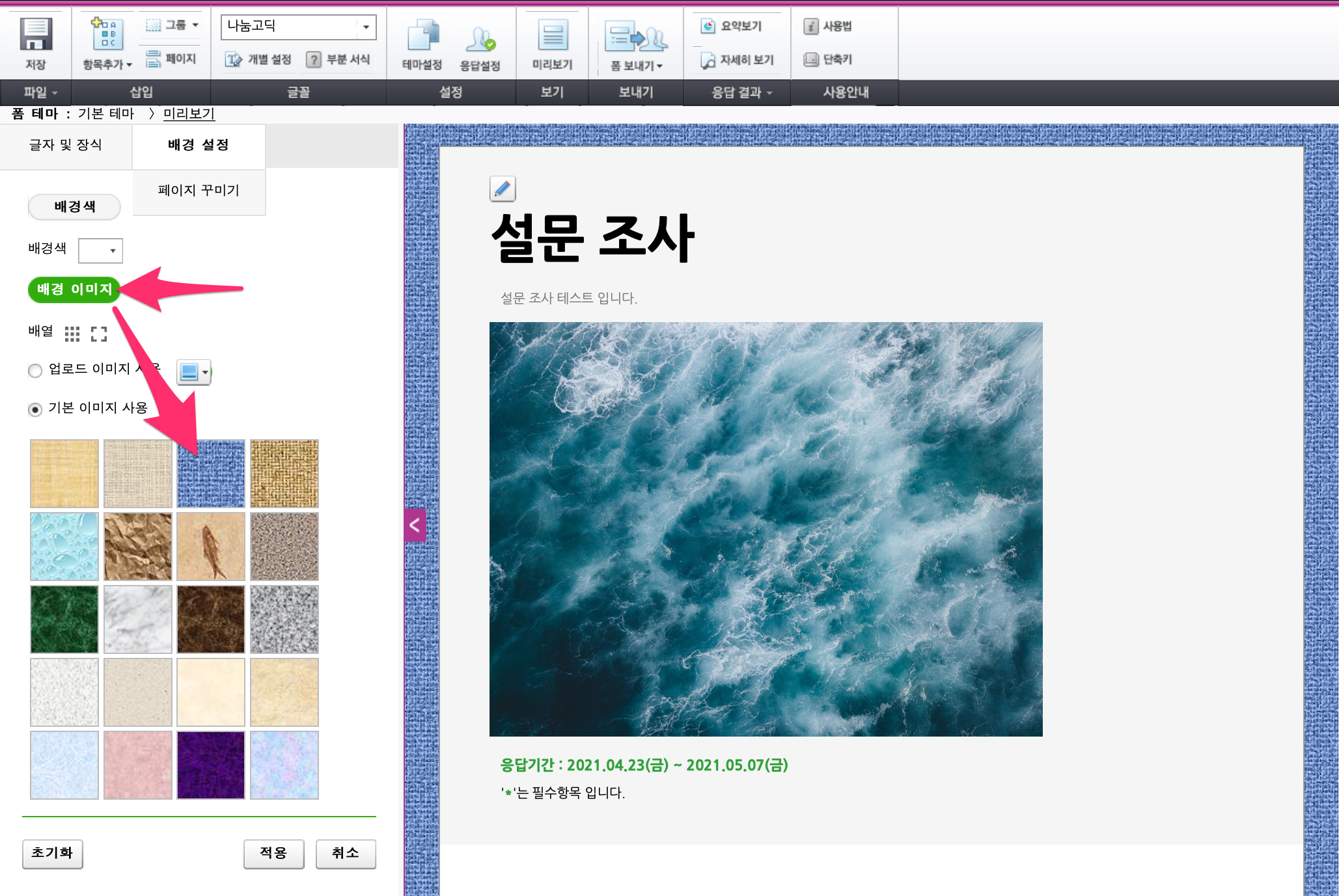Open the 배경색 color dropdown
The image size is (1339, 896).
(101, 251)
